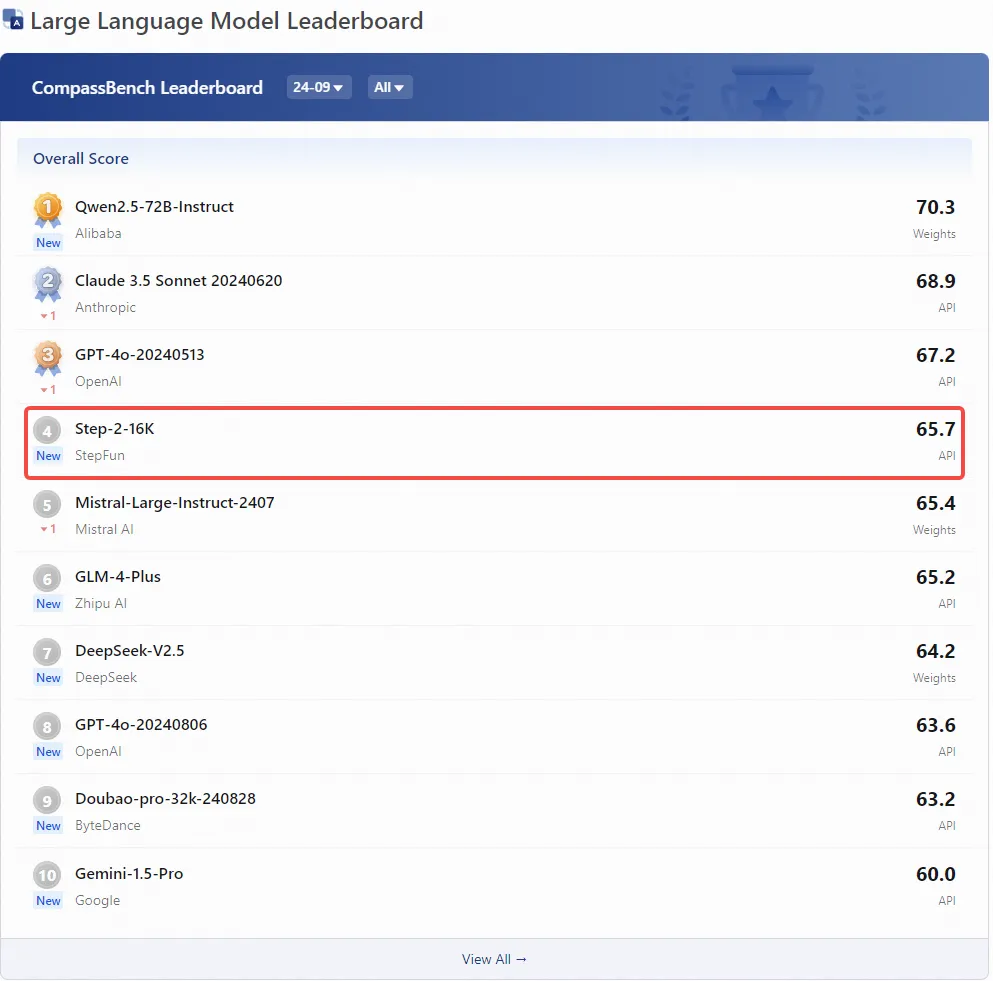Viewport: 993px width, 981px height.
Task: Click the 63.2 overall score
Action: (x=935, y=799)
